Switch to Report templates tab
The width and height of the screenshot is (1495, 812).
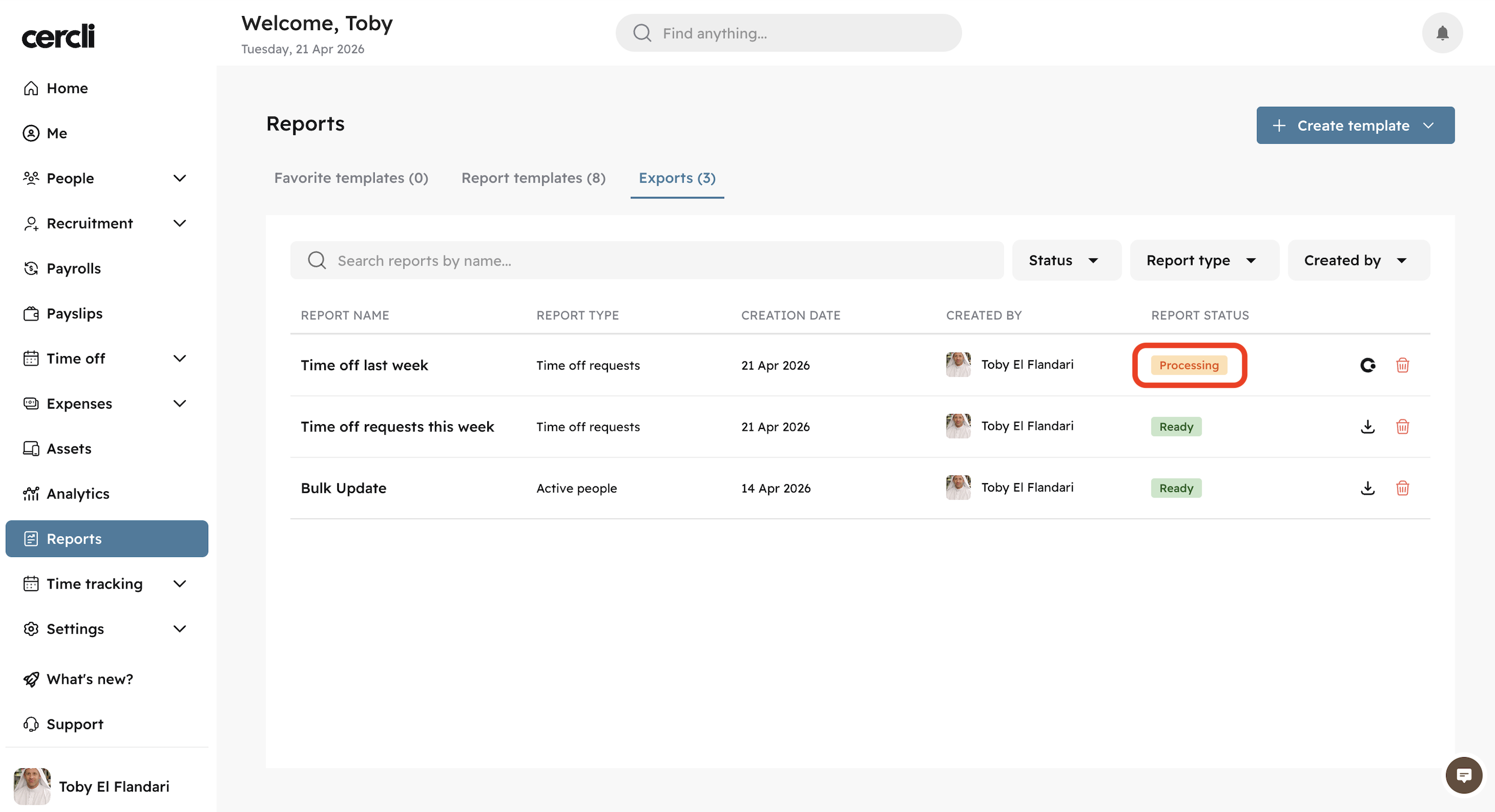[533, 178]
